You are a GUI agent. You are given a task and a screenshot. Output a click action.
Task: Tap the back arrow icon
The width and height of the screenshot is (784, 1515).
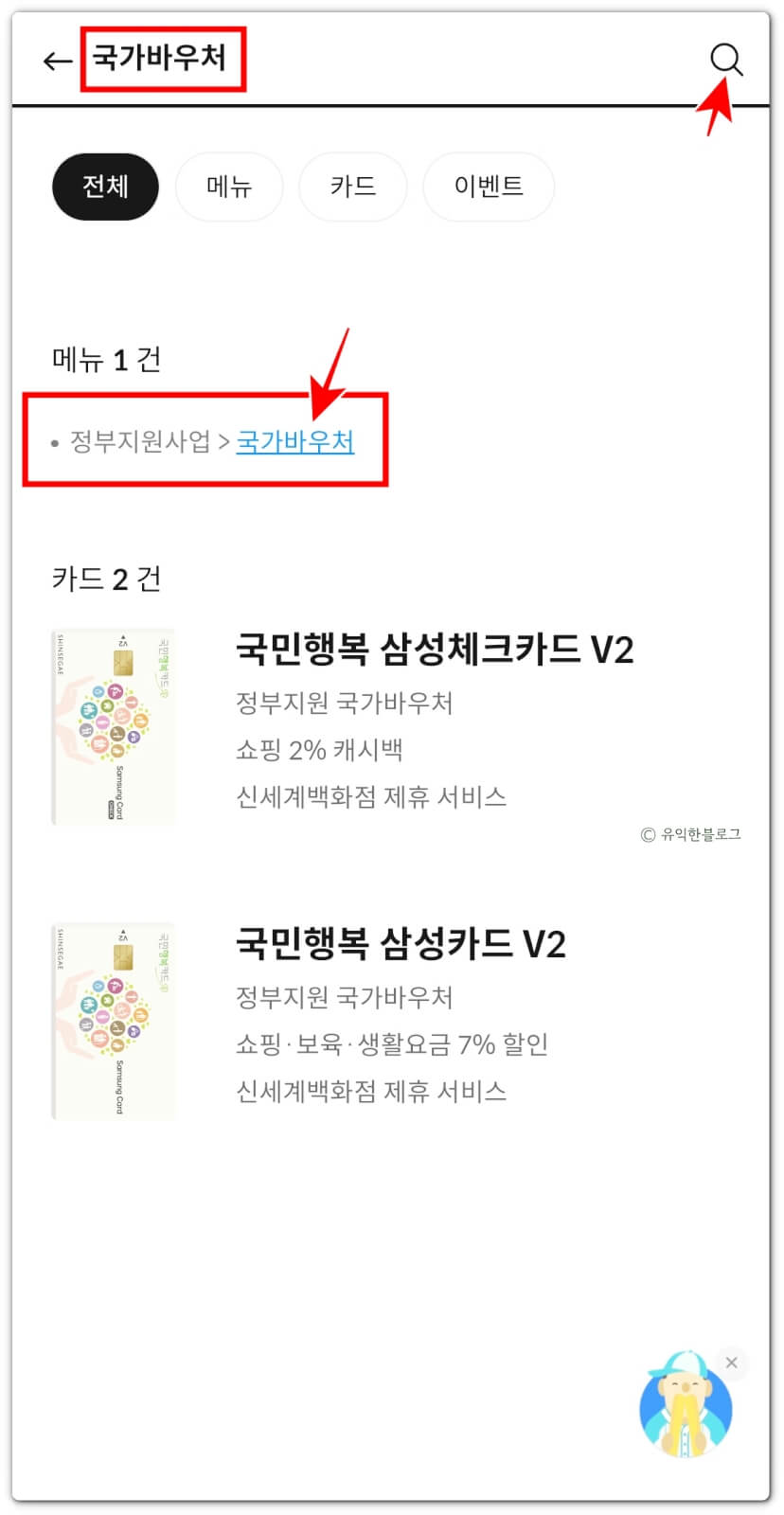58,62
